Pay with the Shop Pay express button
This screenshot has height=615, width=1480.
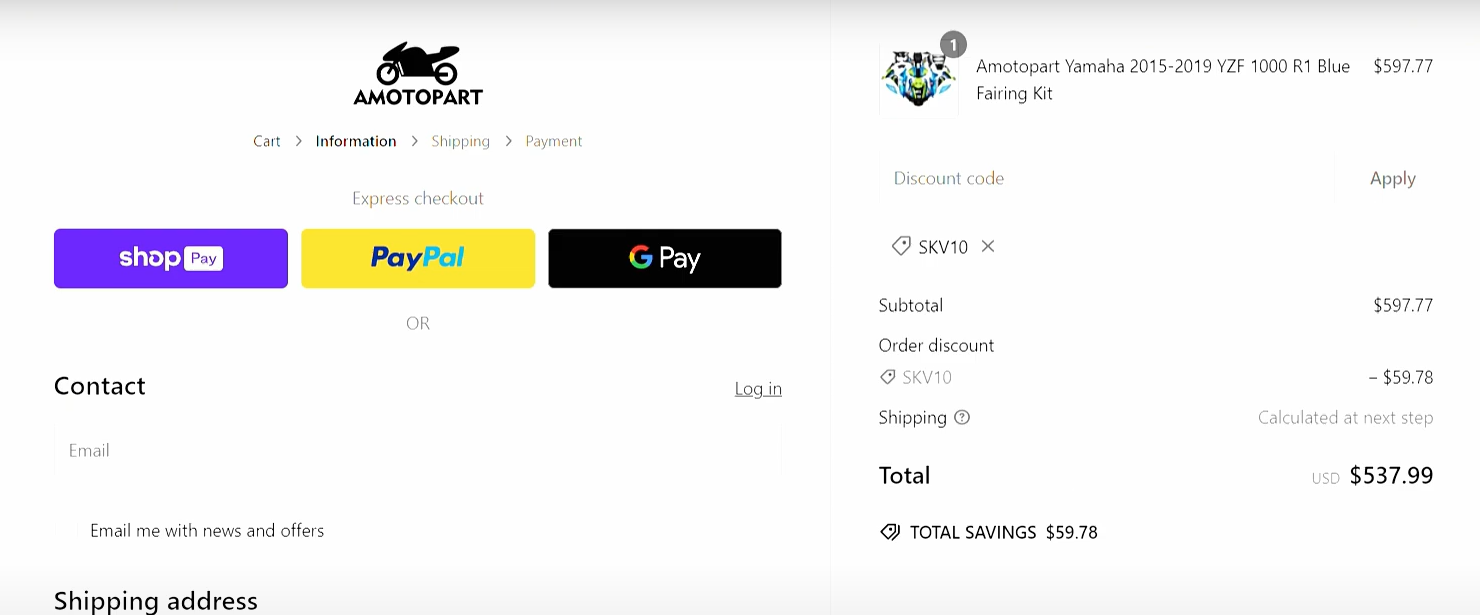pyautogui.click(x=171, y=258)
